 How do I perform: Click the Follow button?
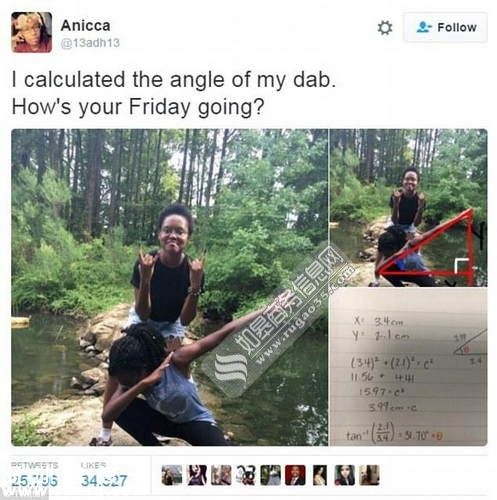(x=446, y=27)
